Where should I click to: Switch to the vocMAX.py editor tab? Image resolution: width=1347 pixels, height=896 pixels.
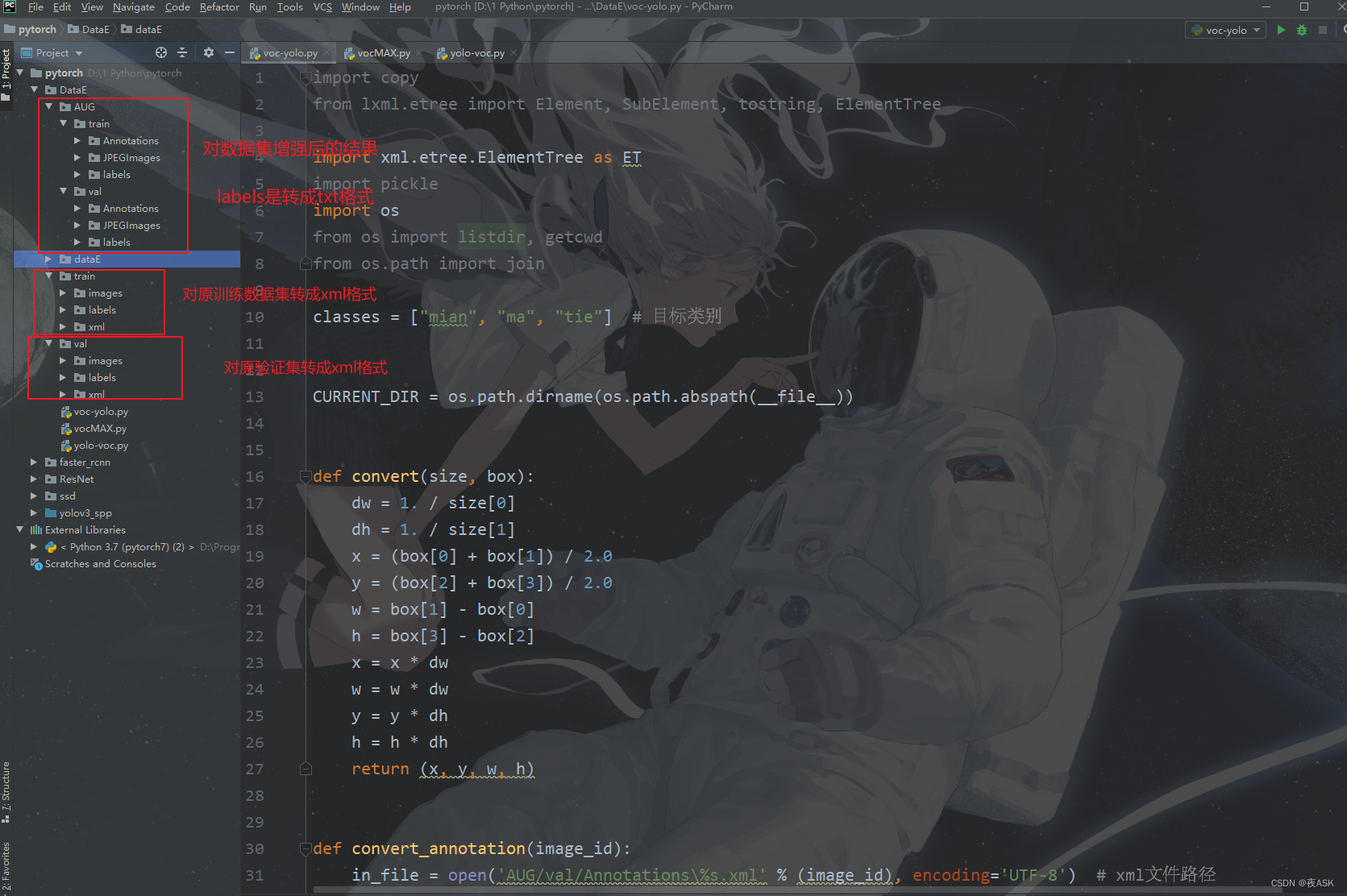pos(384,53)
